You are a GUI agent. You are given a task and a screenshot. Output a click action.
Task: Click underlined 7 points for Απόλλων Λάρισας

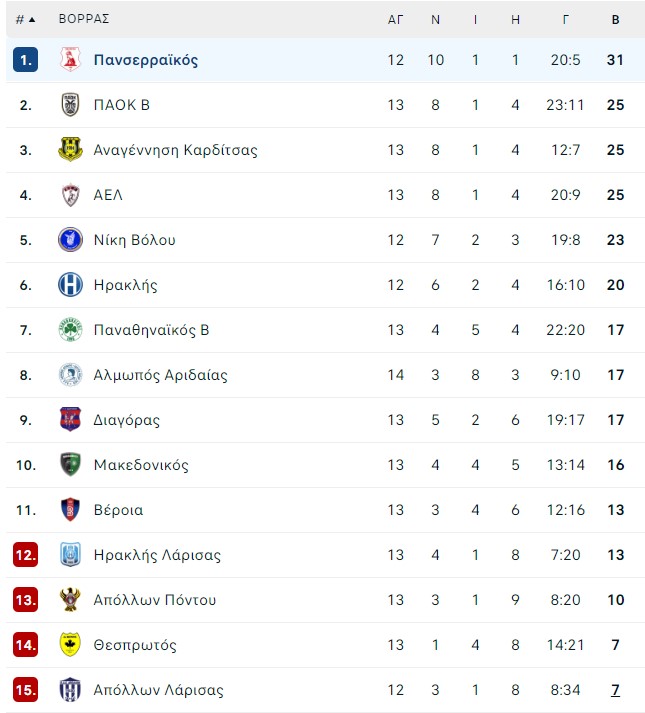tap(615, 690)
